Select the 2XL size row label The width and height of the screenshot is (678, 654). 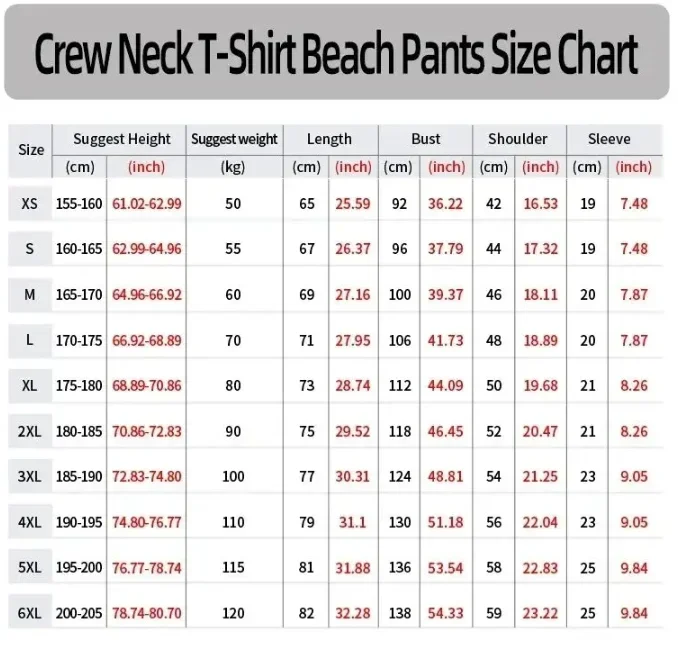(30, 432)
